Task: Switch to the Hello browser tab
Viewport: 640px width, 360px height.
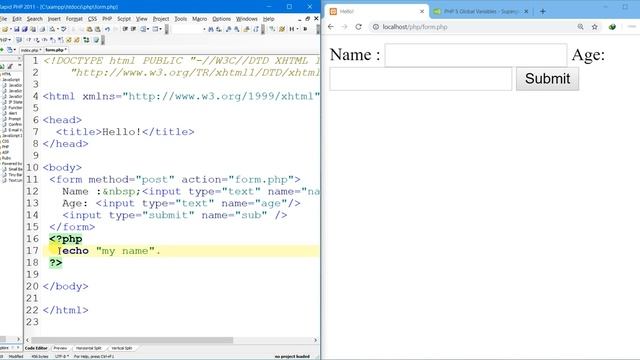Action: (x=376, y=11)
